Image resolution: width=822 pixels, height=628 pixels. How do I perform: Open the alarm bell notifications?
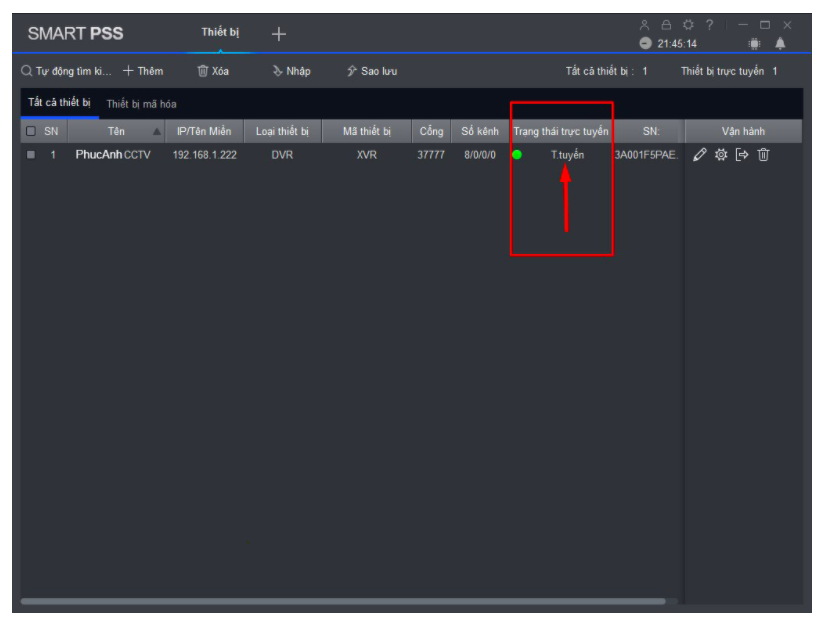pos(780,44)
